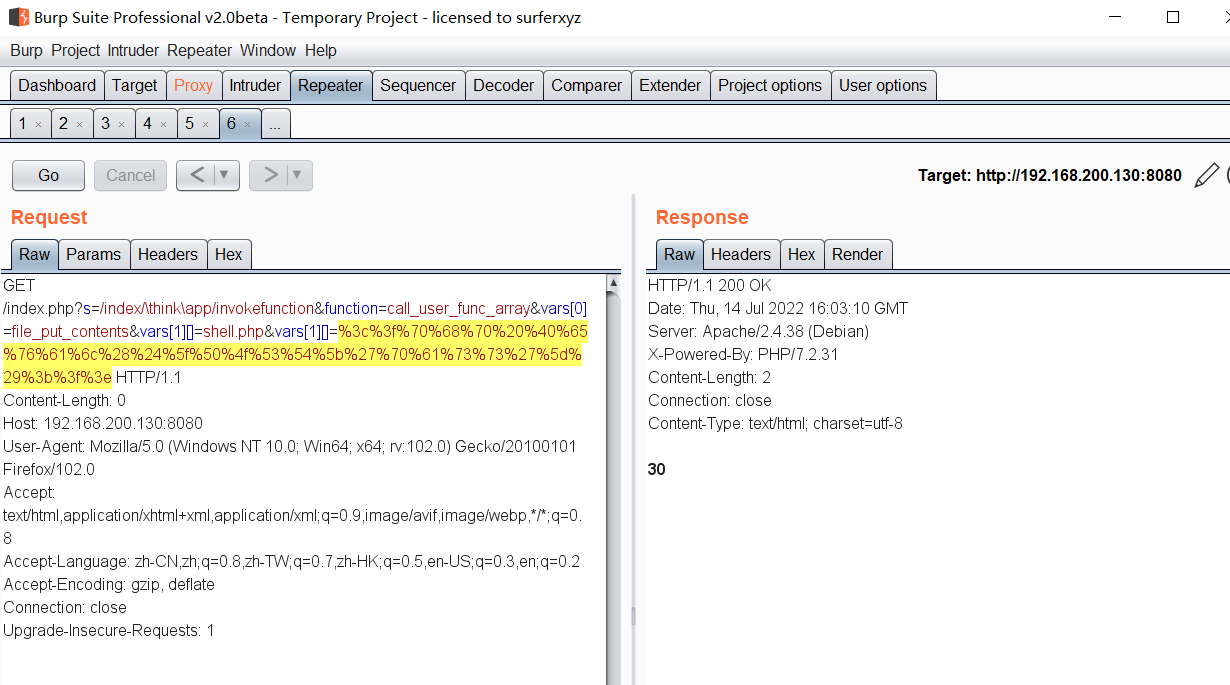
Task: Select Repeater request tab 4
Action: [x=148, y=124]
